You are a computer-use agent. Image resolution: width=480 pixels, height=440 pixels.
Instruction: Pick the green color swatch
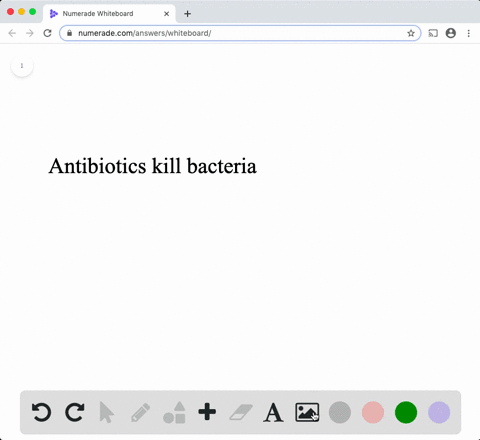406,412
